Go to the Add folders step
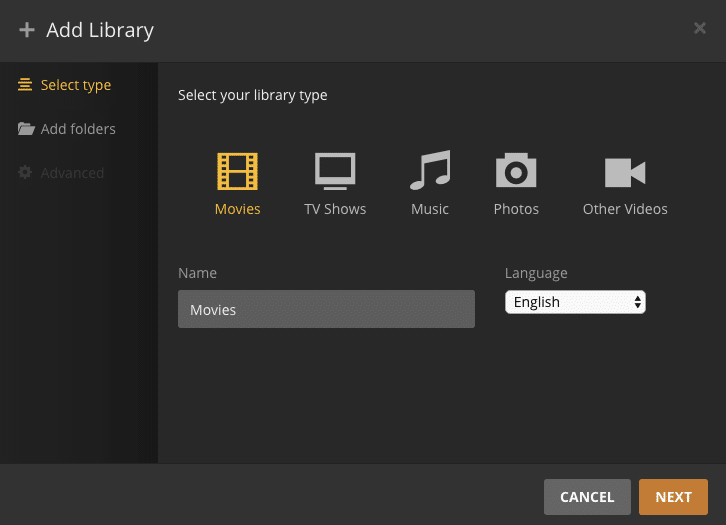The height and width of the screenshot is (525, 726). coord(78,129)
